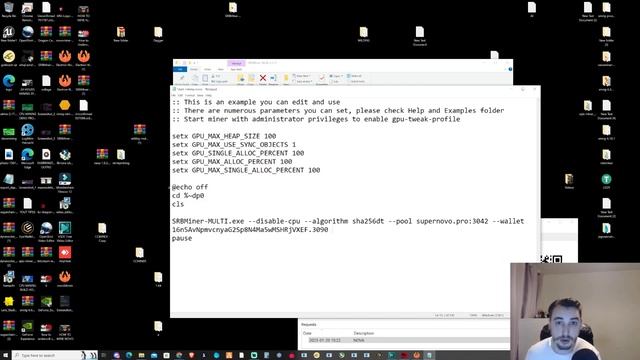Screen dimensions: 640x360
Task: Click the 'pause' line in Notepad
Action: tap(182, 238)
